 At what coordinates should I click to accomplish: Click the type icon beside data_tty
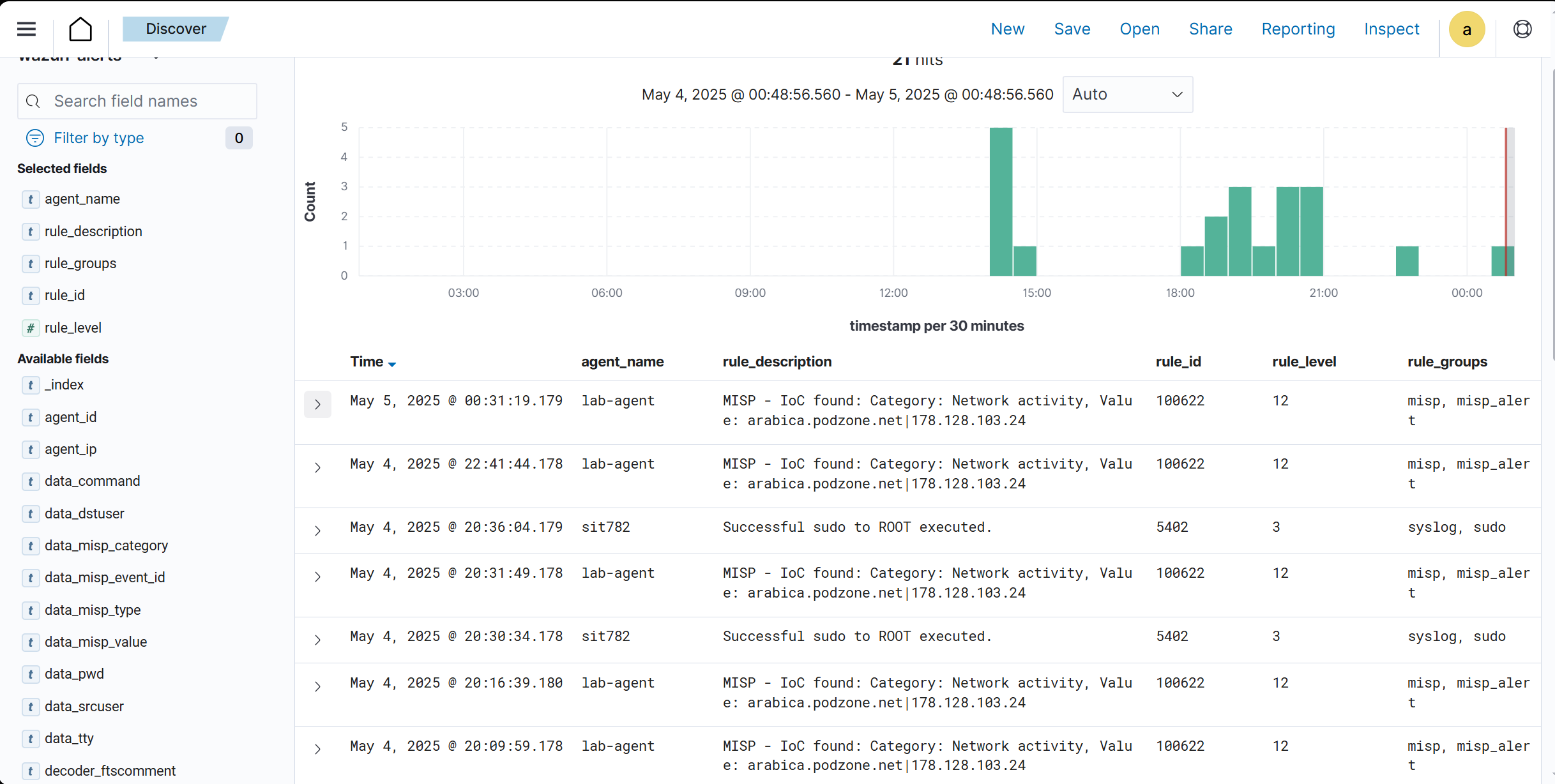click(30, 738)
